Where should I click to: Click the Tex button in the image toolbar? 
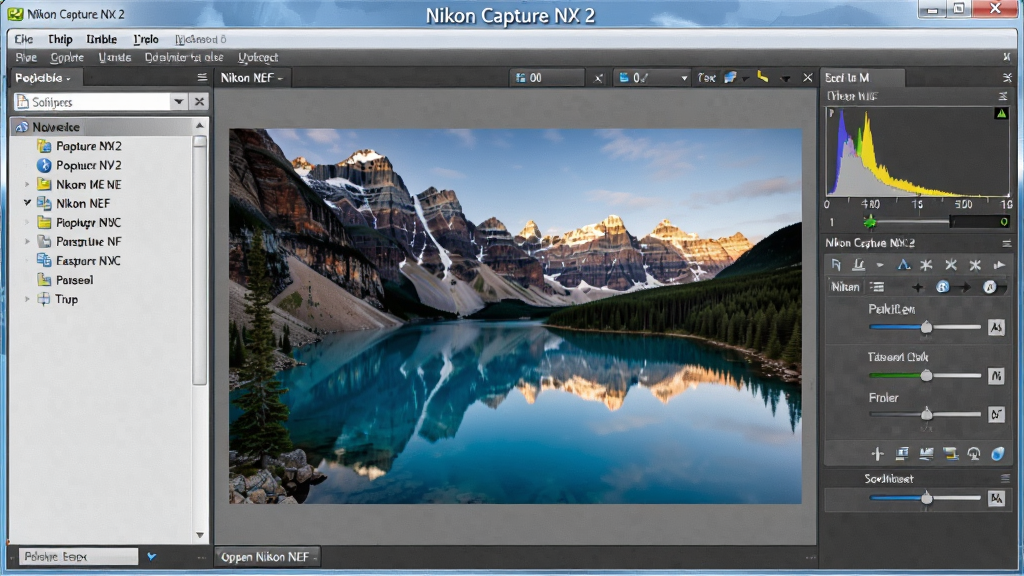click(706, 78)
